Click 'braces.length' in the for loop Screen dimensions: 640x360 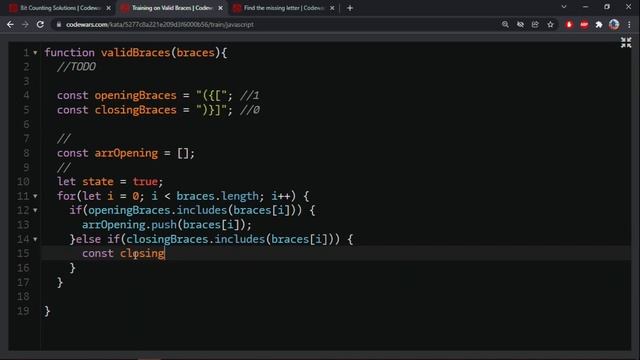point(218,196)
